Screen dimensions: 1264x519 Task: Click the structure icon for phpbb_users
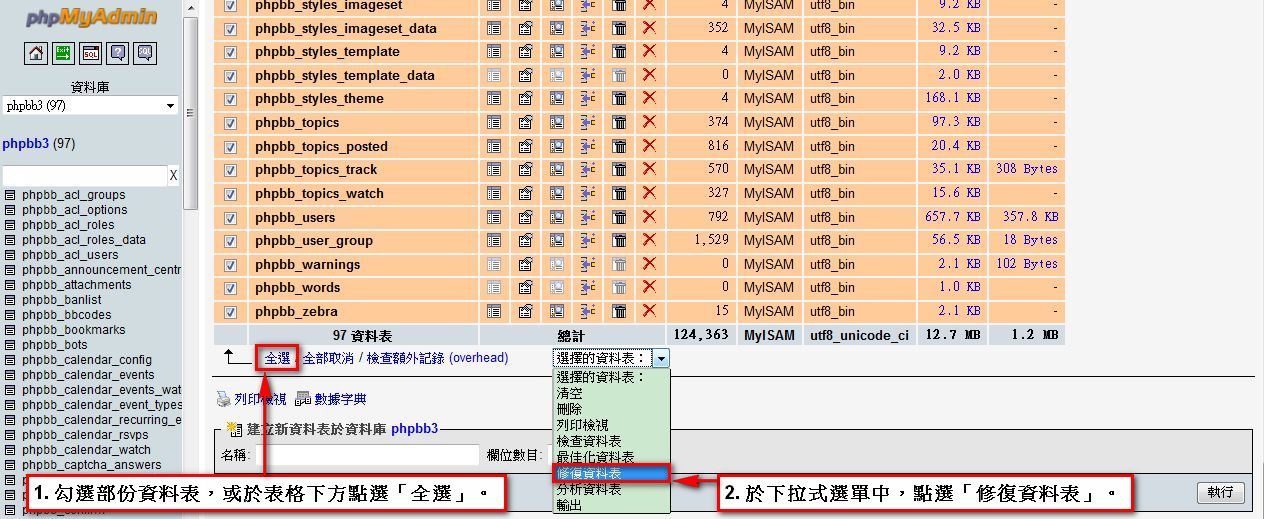525,217
